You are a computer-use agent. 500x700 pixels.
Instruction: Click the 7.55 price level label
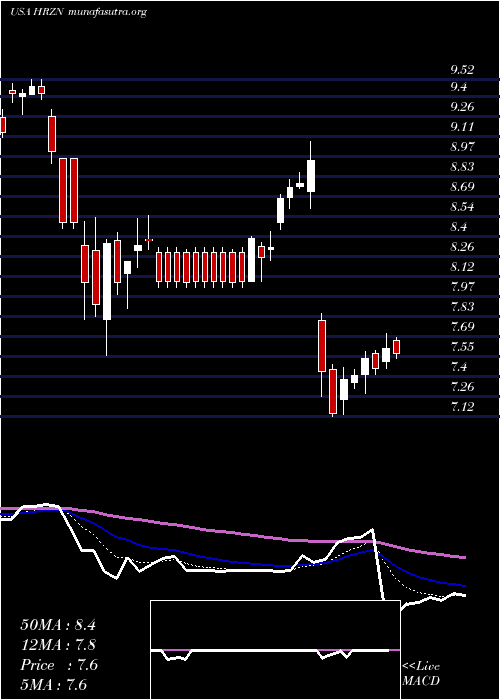pos(462,347)
